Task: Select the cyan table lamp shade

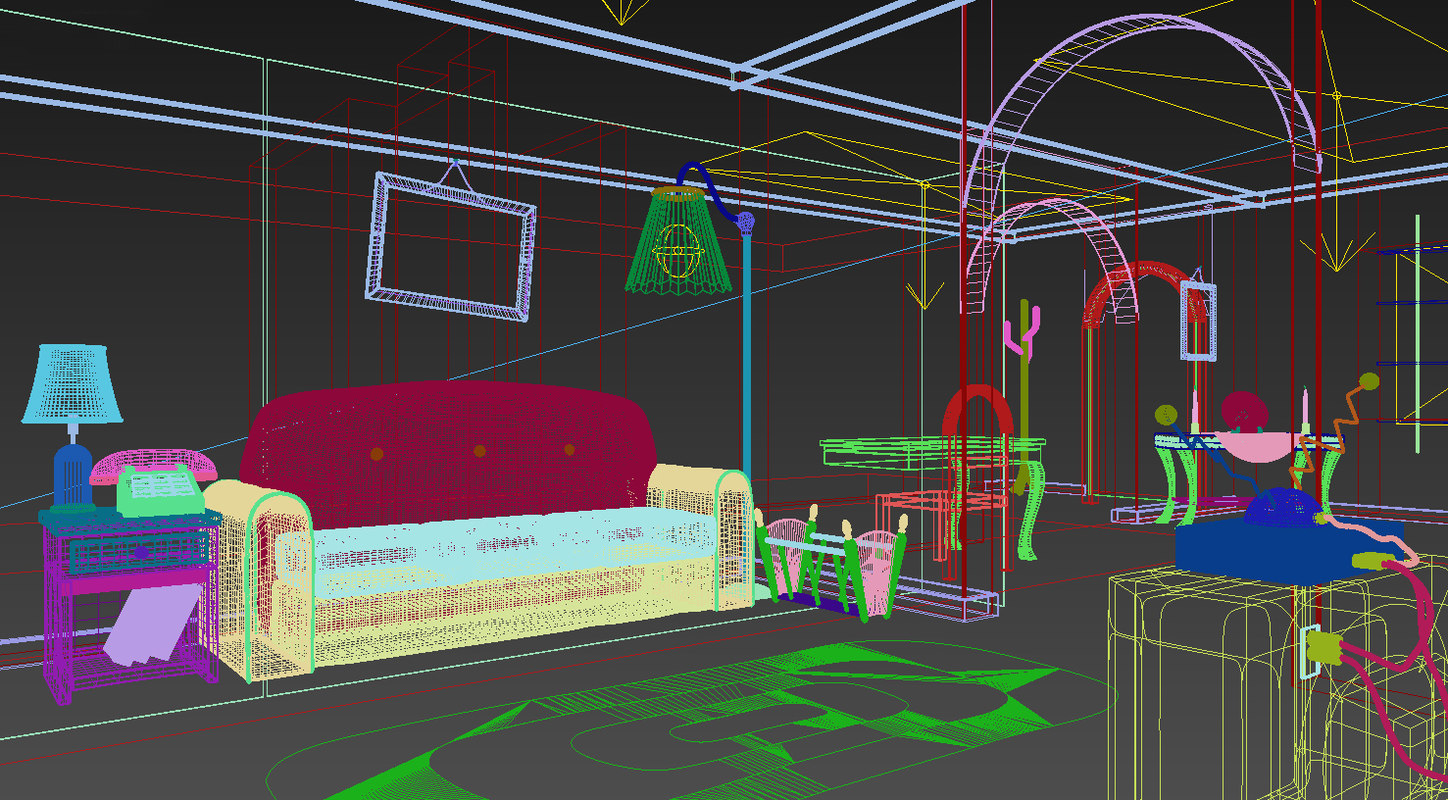Action: [x=72, y=383]
